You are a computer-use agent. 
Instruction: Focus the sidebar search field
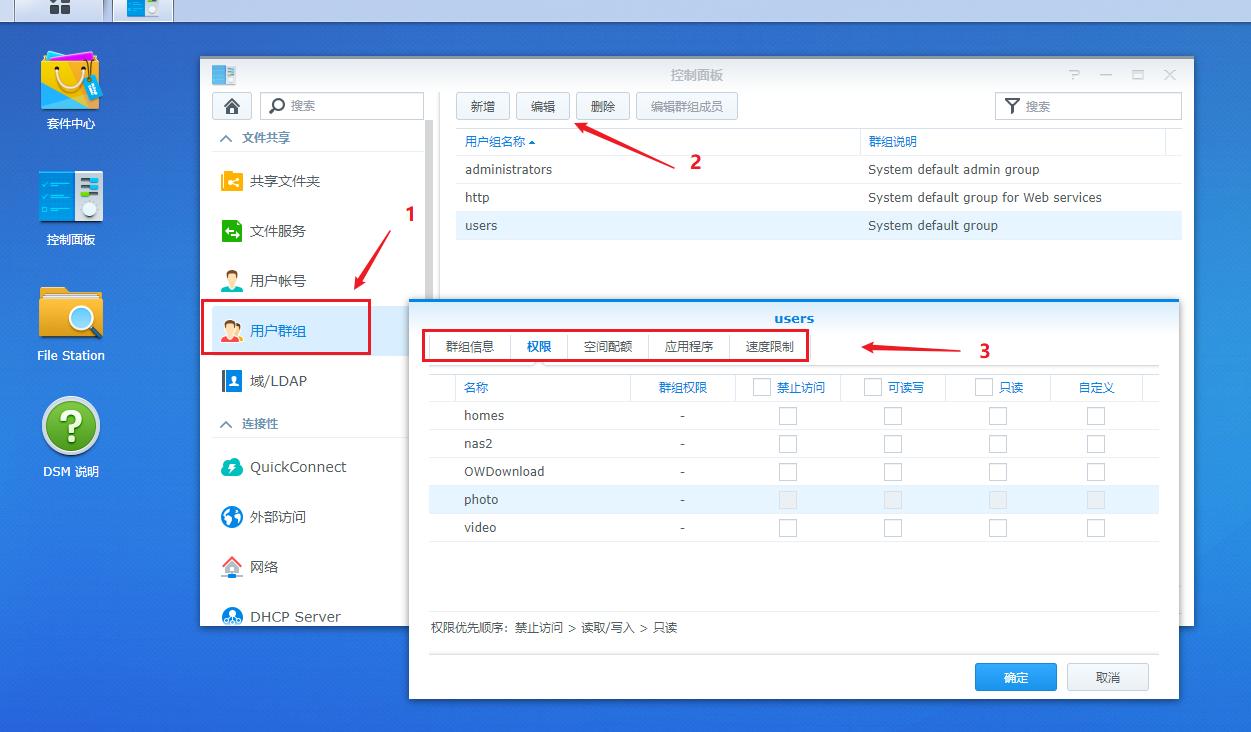point(342,106)
